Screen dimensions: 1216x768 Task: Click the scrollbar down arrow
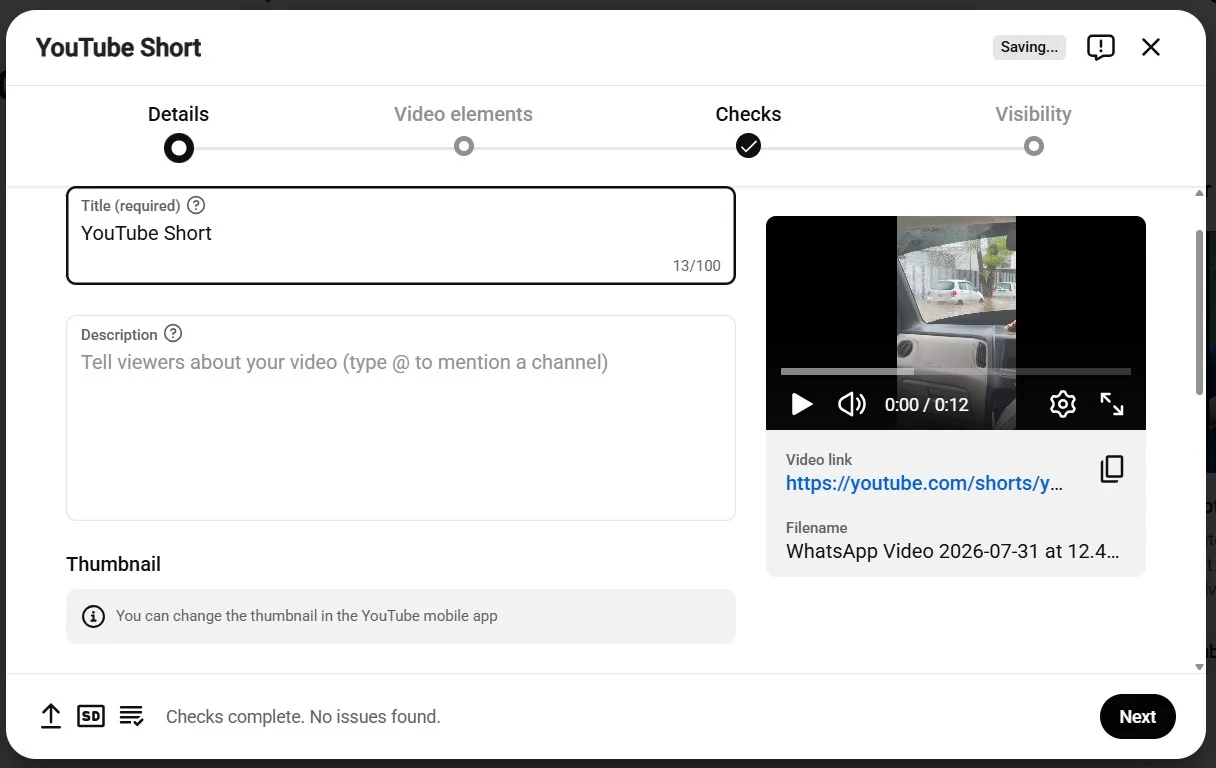pos(1200,666)
